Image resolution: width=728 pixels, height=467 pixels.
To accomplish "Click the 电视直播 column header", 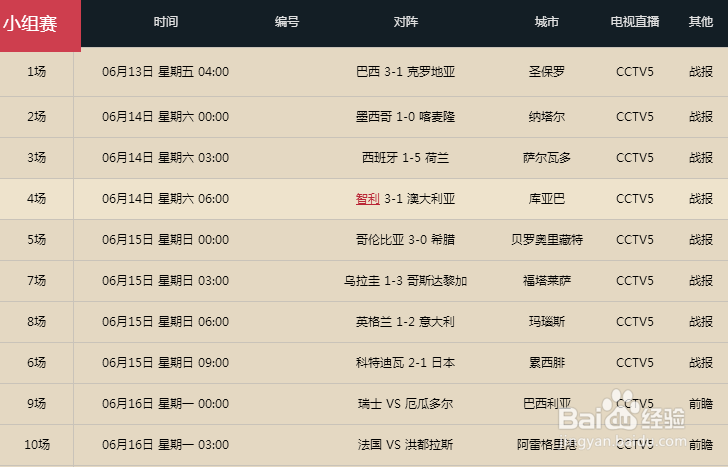I will pos(635,22).
